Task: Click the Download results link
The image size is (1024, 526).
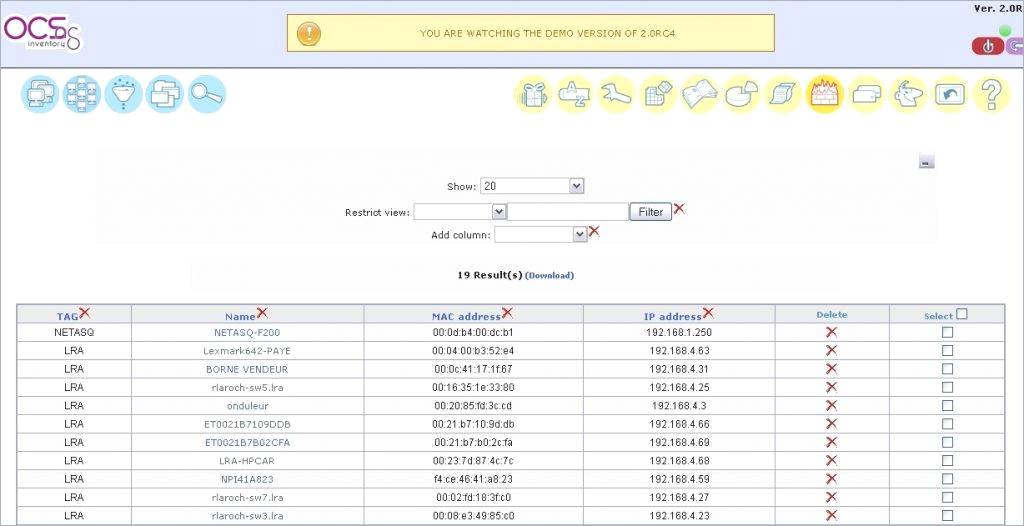Action: click(x=549, y=275)
